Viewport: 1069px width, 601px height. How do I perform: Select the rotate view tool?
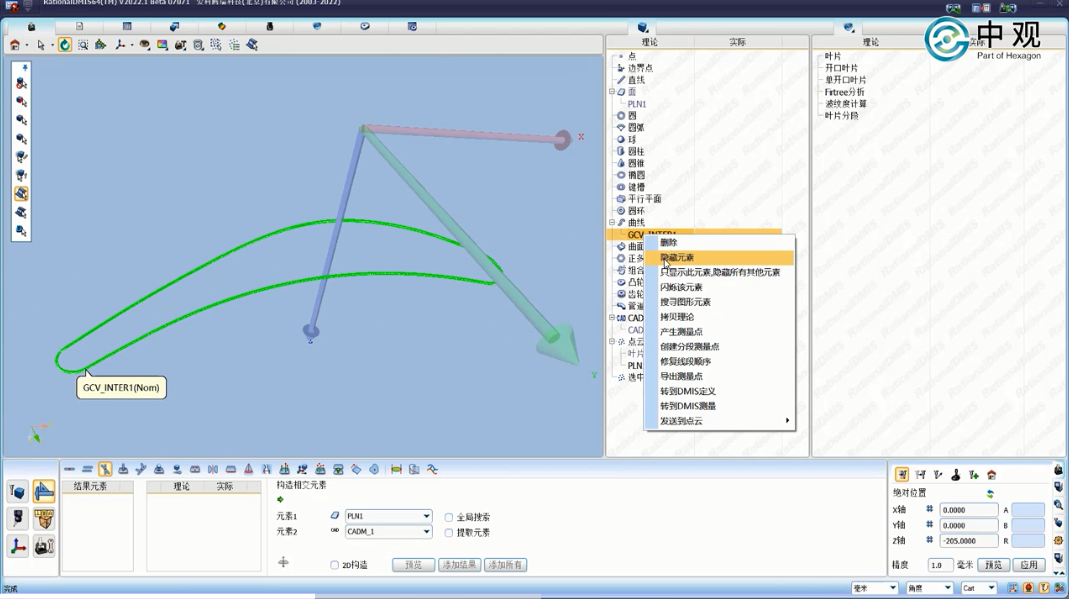click(65, 45)
